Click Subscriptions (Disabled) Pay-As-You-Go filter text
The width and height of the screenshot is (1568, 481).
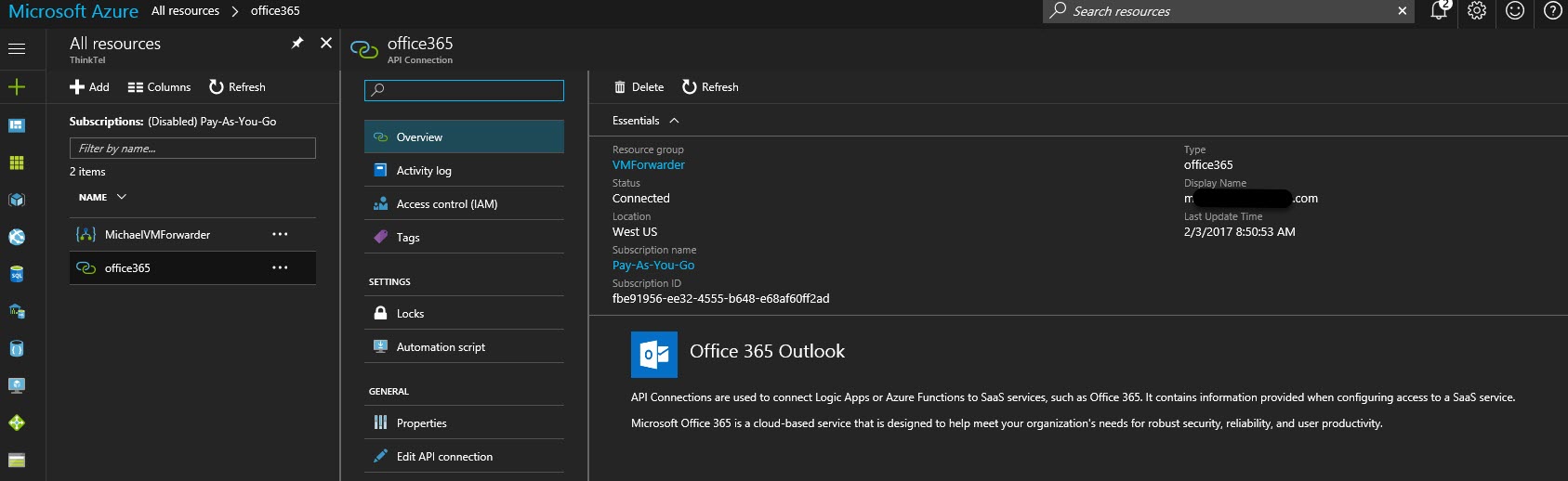coord(173,122)
